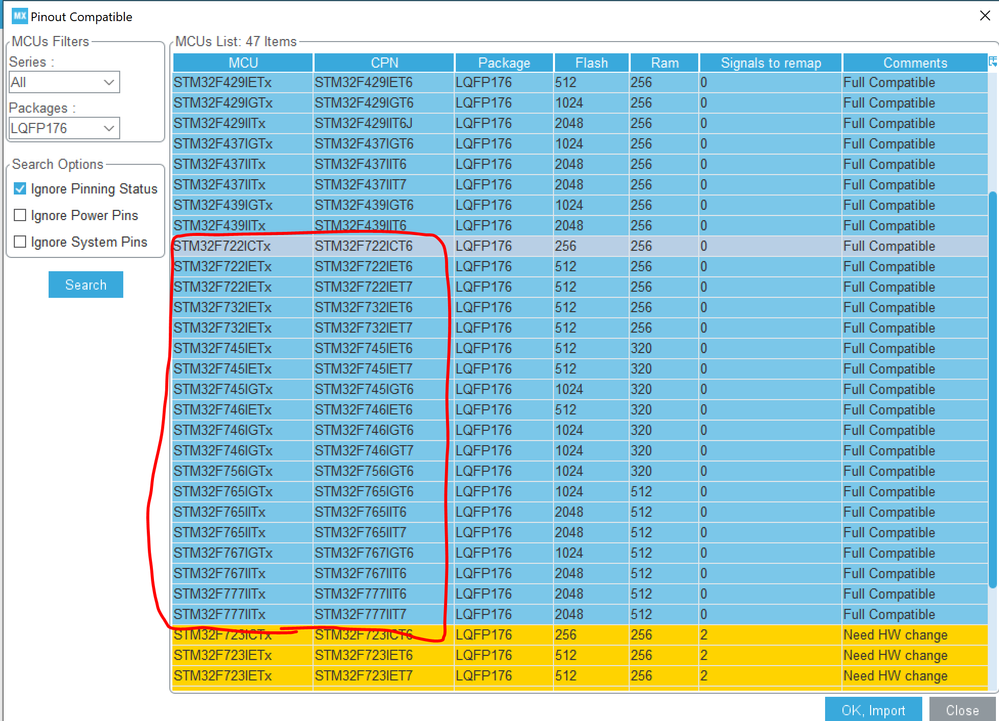Click the Package column header
Image resolution: width=999 pixels, height=721 pixels.
pos(504,62)
